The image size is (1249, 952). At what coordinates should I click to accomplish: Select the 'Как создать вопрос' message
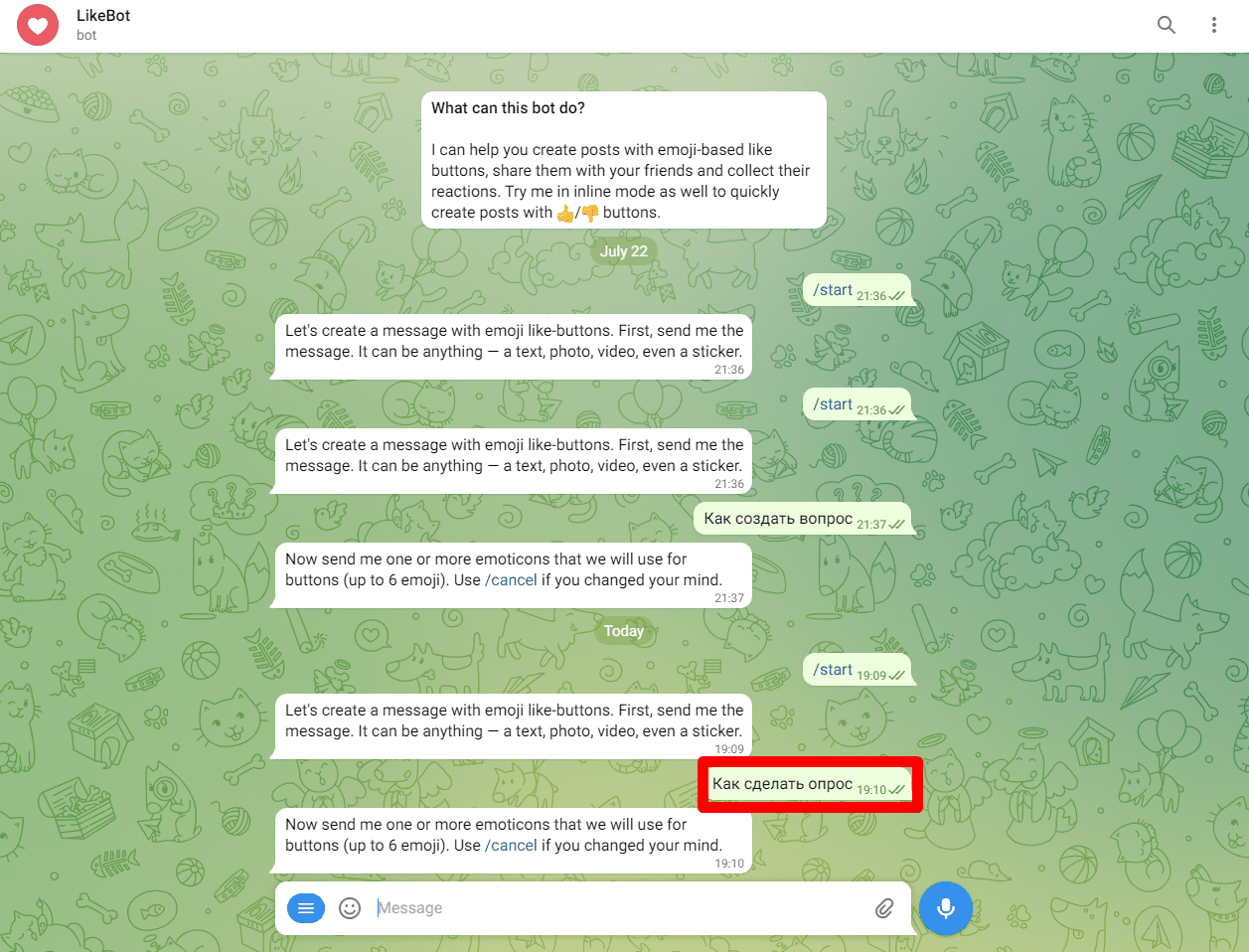pyautogui.click(x=803, y=520)
